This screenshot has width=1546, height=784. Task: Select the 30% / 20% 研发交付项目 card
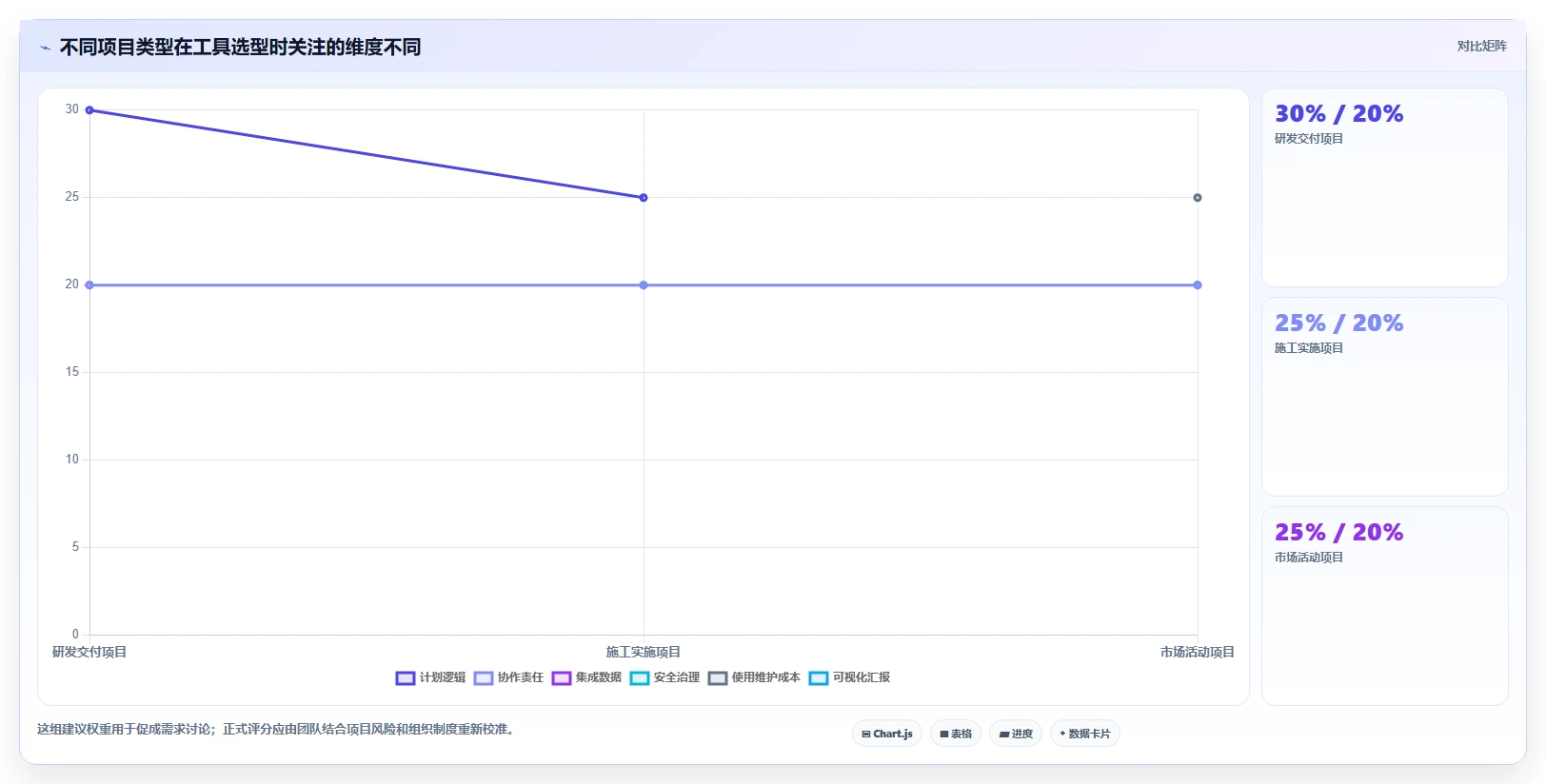tap(1385, 187)
